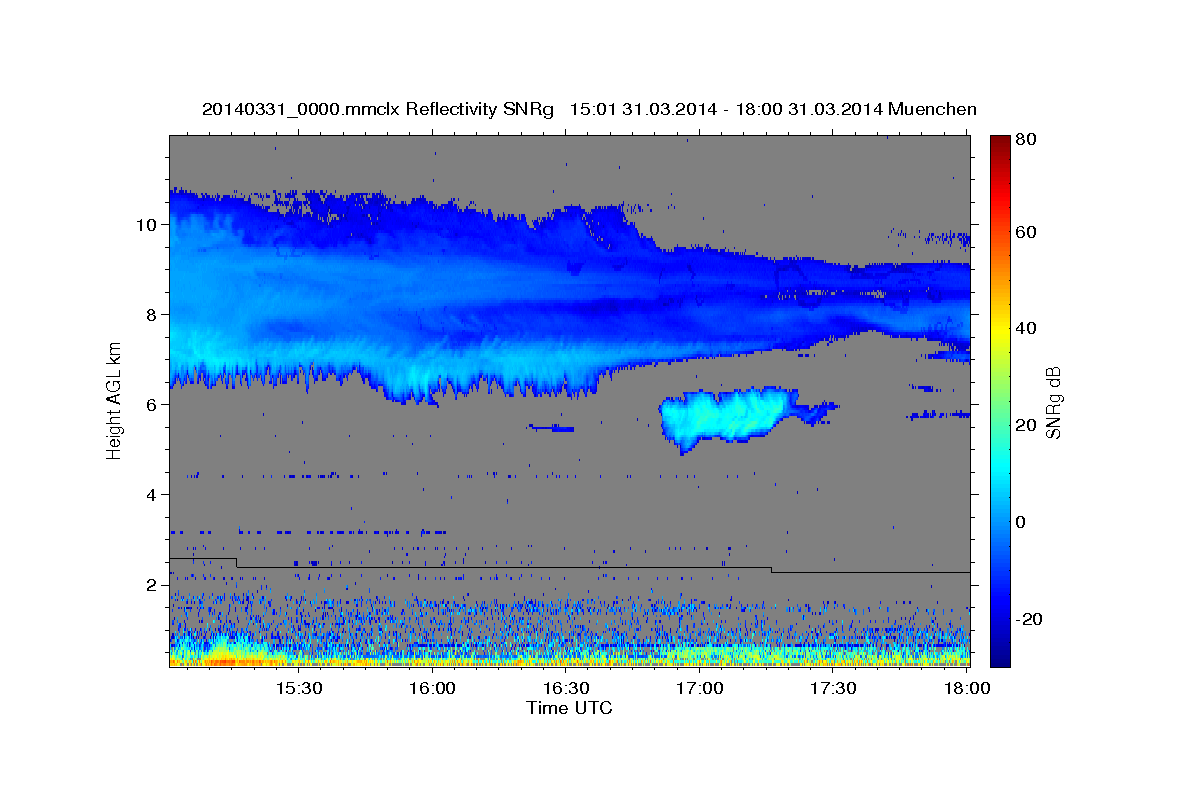Click the "Height AGL km" axis label
The width and height of the screenshot is (1200, 800).
115,400
